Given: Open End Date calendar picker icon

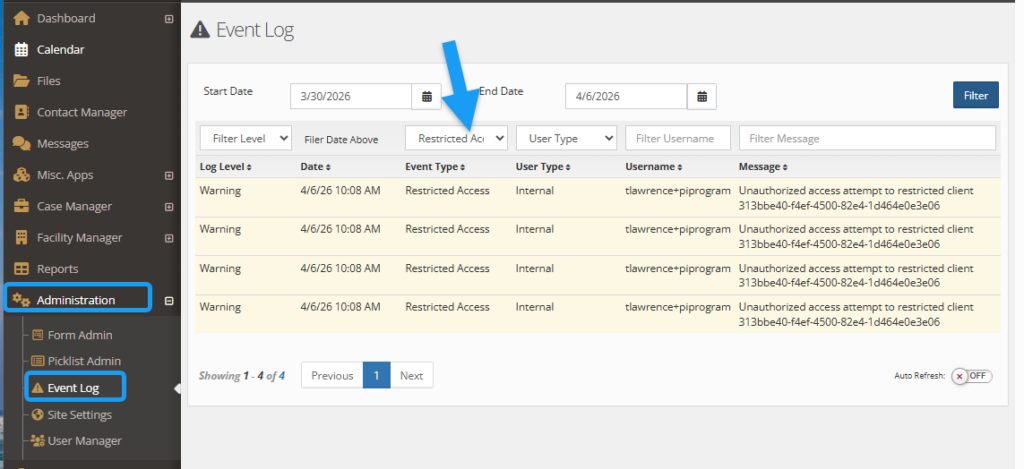Looking at the screenshot, I should click(x=701, y=96).
